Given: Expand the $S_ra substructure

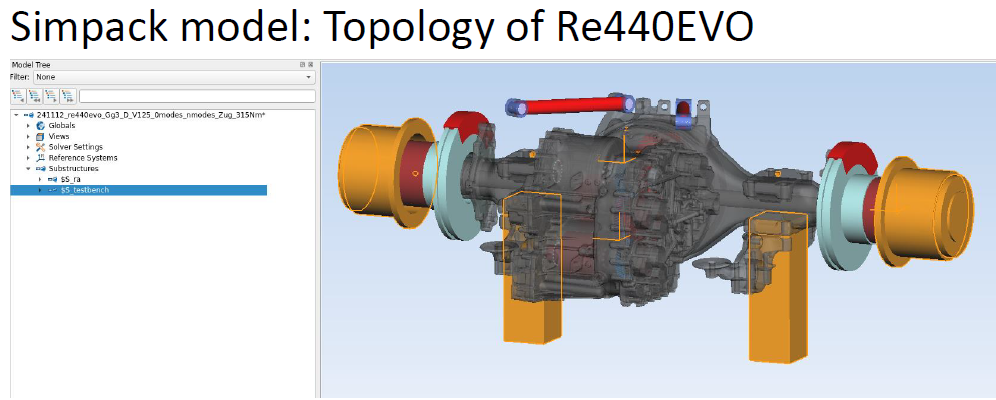Looking at the screenshot, I should [x=39, y=180].
